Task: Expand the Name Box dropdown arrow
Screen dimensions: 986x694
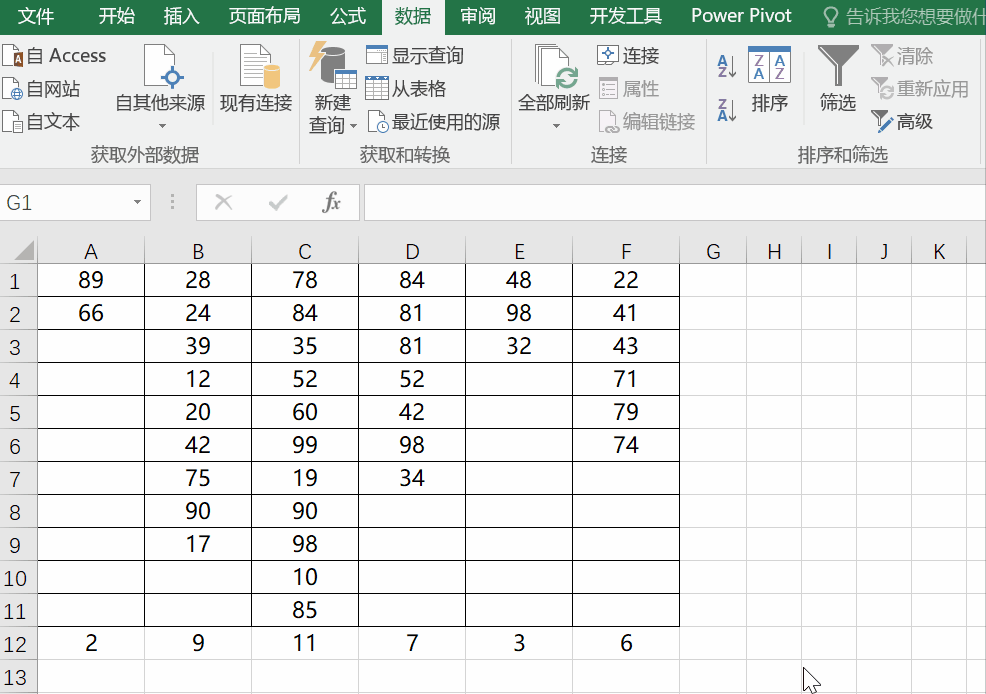Action: click(x=137, y=202)
